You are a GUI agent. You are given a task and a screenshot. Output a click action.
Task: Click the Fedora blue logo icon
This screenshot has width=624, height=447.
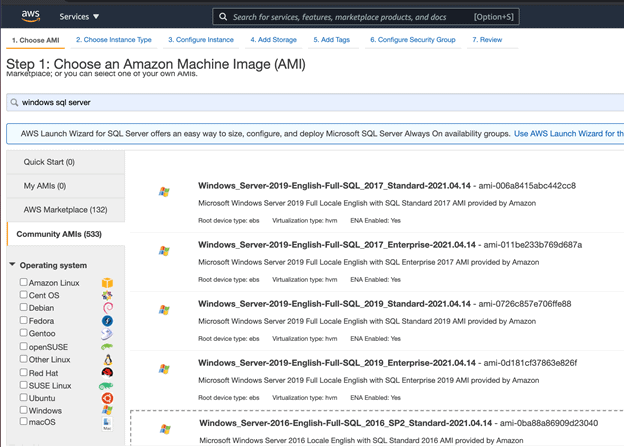point(107,321)
